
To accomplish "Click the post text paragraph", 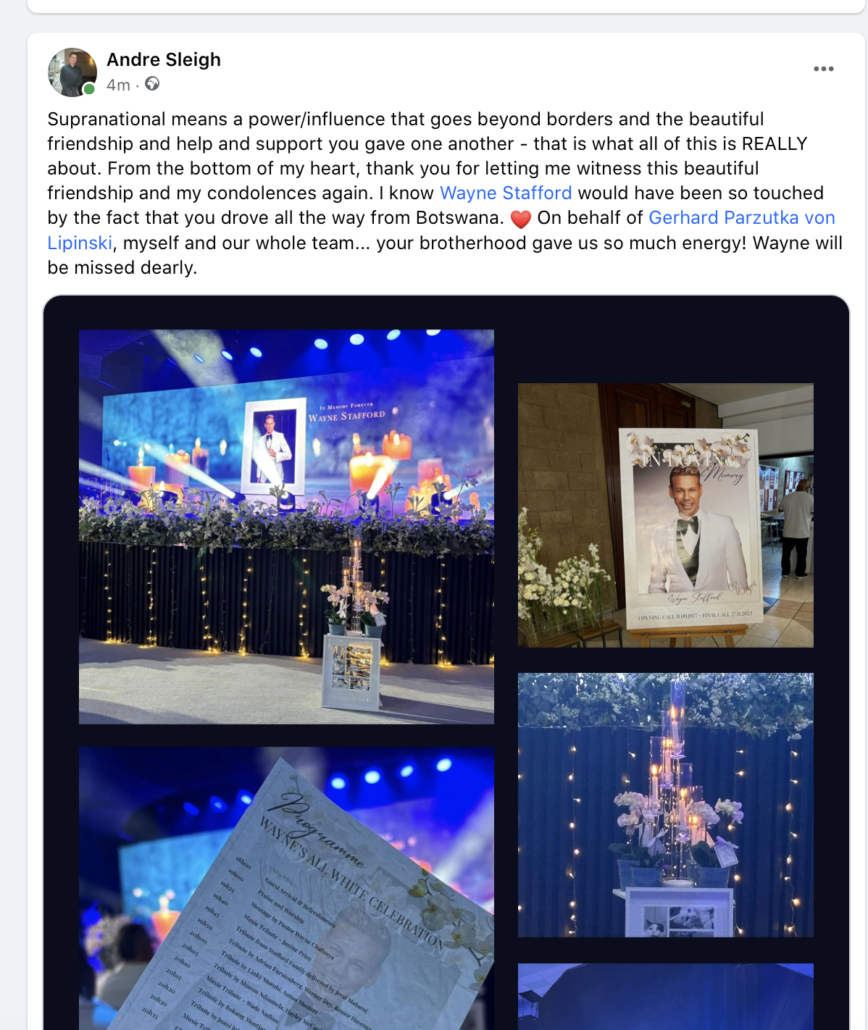I will pos(445,193).
